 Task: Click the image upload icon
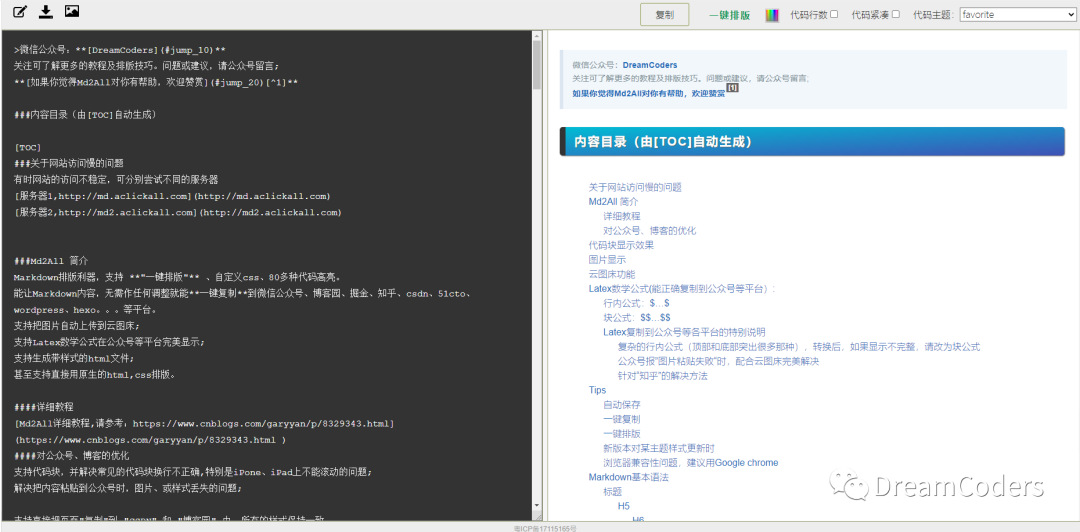[x=72, y=11]
